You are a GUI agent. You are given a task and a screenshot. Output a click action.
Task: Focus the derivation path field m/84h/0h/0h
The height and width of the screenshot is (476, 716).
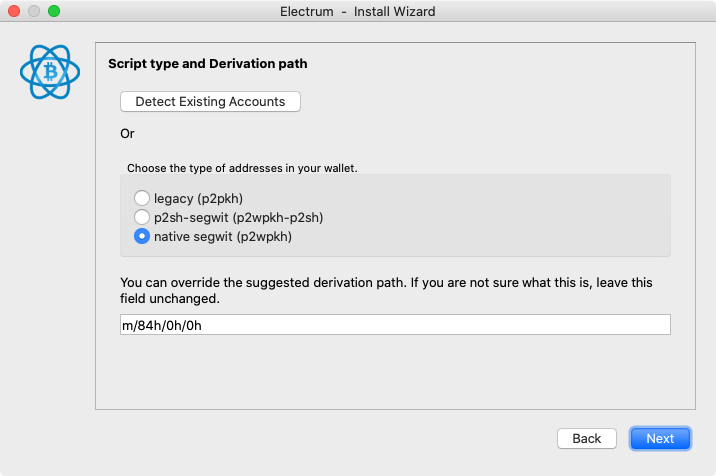(x=395, y=325)
